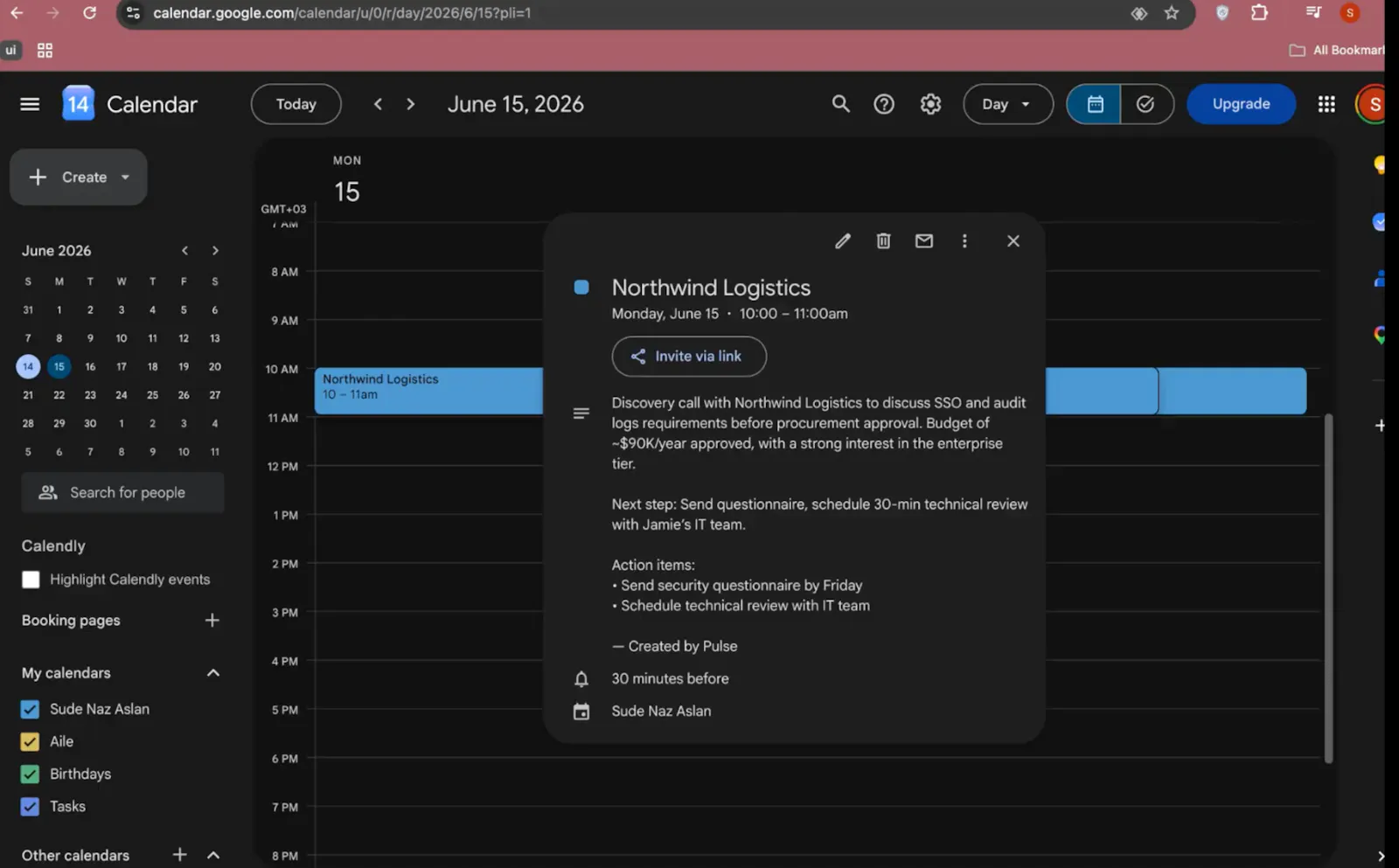Viewport: 1399px width, 868px height.
Task: Click Invite via link button
Action: (689, 357)
